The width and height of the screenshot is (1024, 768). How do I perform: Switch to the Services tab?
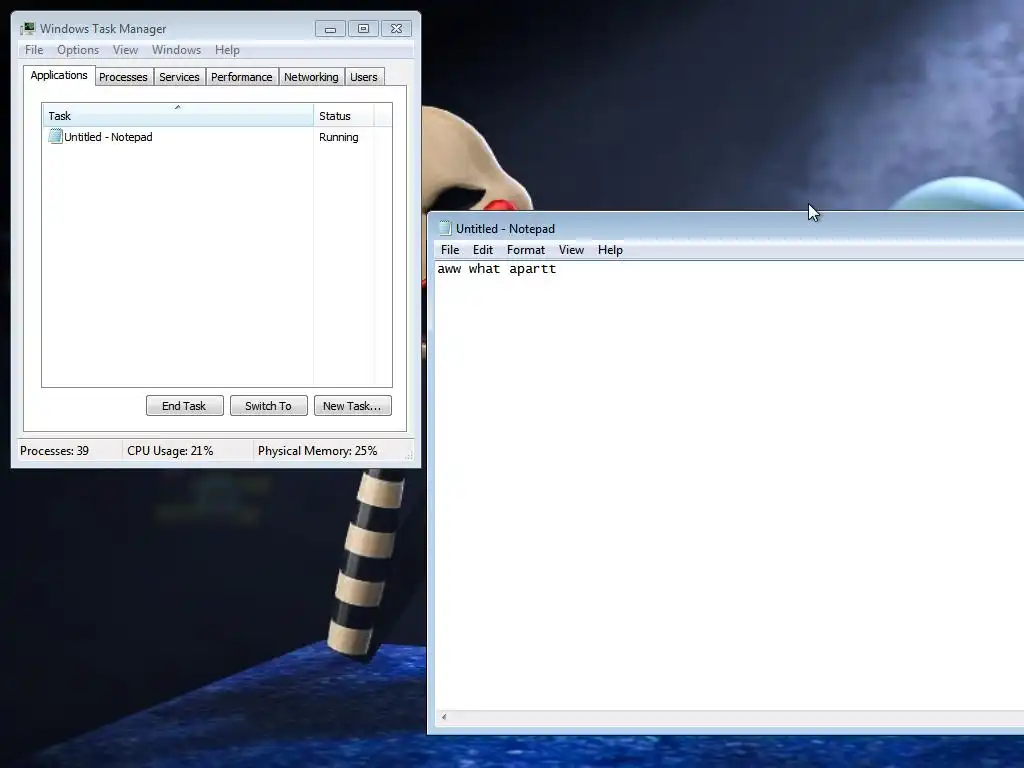(x=180, y=77)
